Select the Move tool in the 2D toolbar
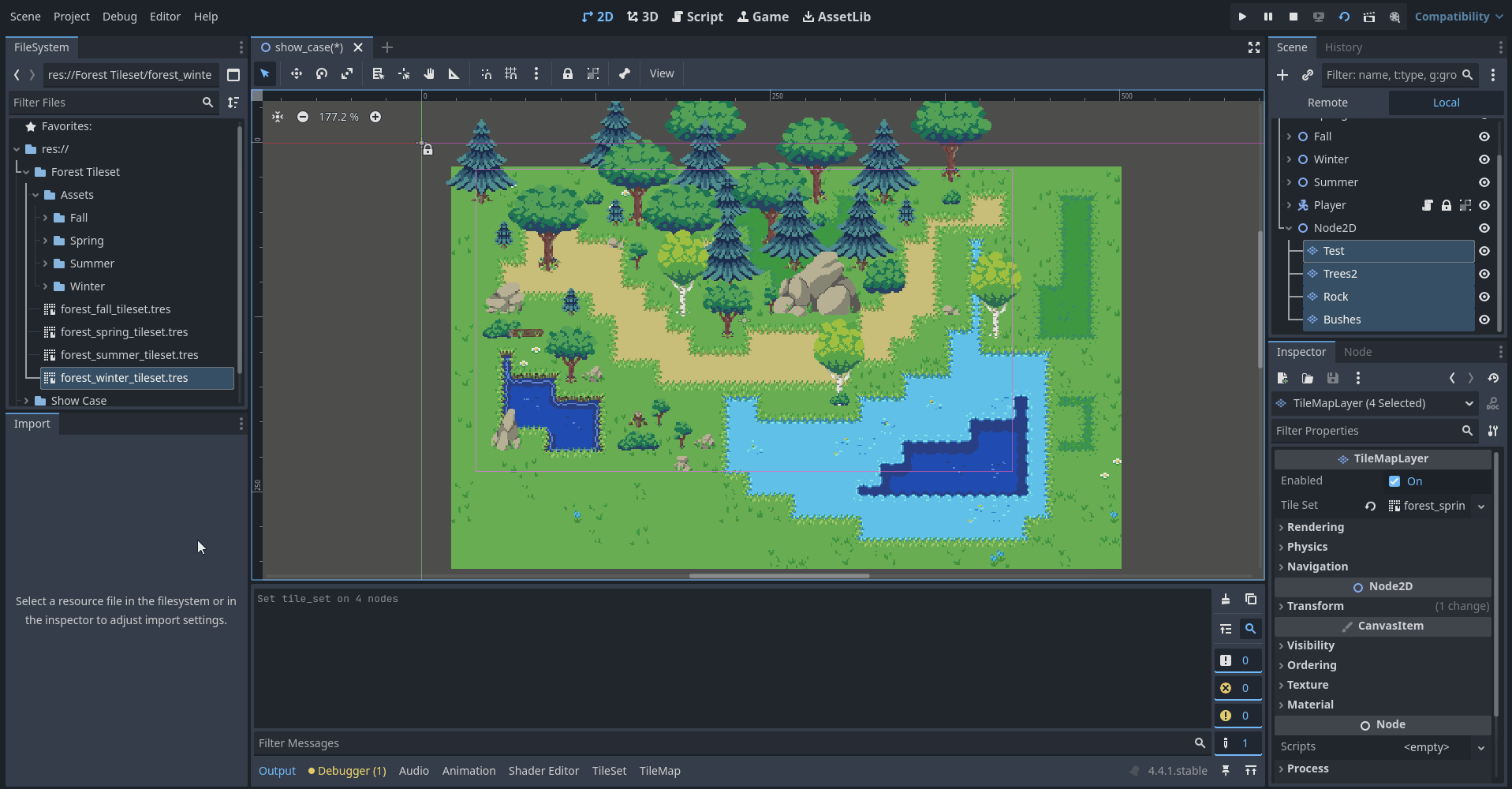 (296, 73)
